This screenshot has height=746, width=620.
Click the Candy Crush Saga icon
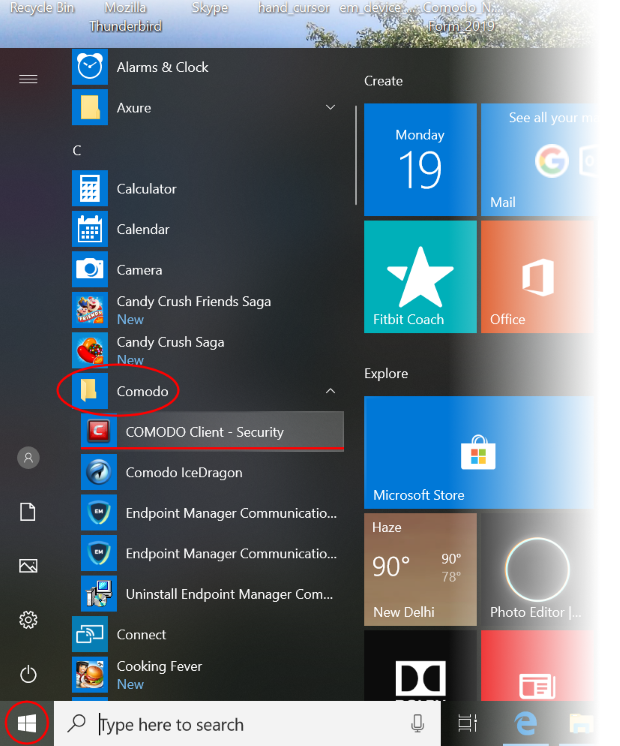90,351
